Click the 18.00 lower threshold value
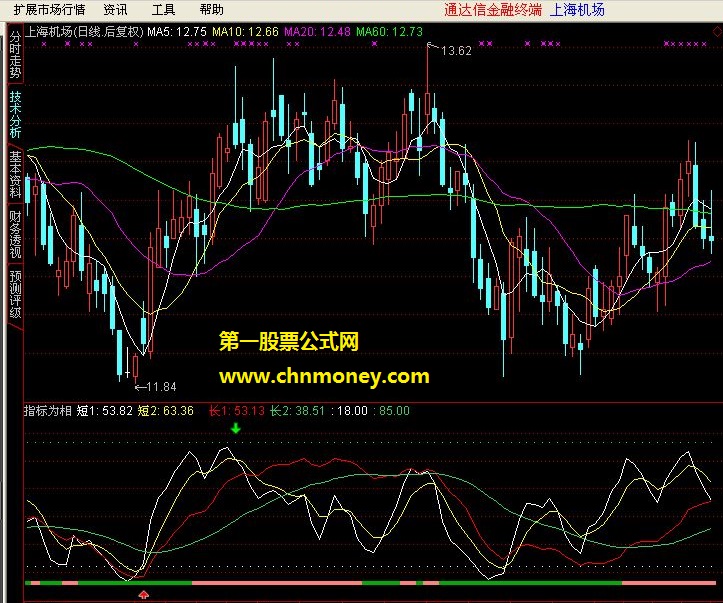 (x=352, y=410)
